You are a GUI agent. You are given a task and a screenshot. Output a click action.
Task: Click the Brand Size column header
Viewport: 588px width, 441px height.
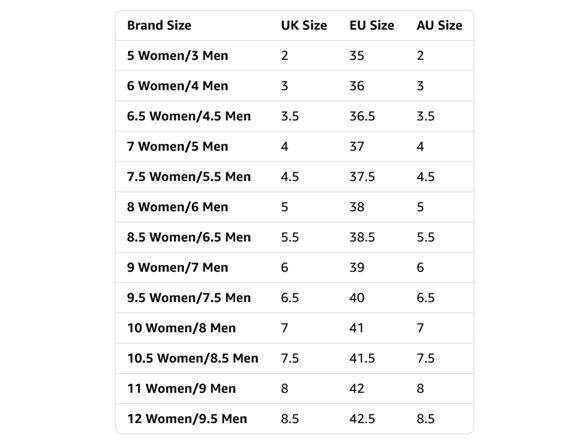(x=159, y=26)
